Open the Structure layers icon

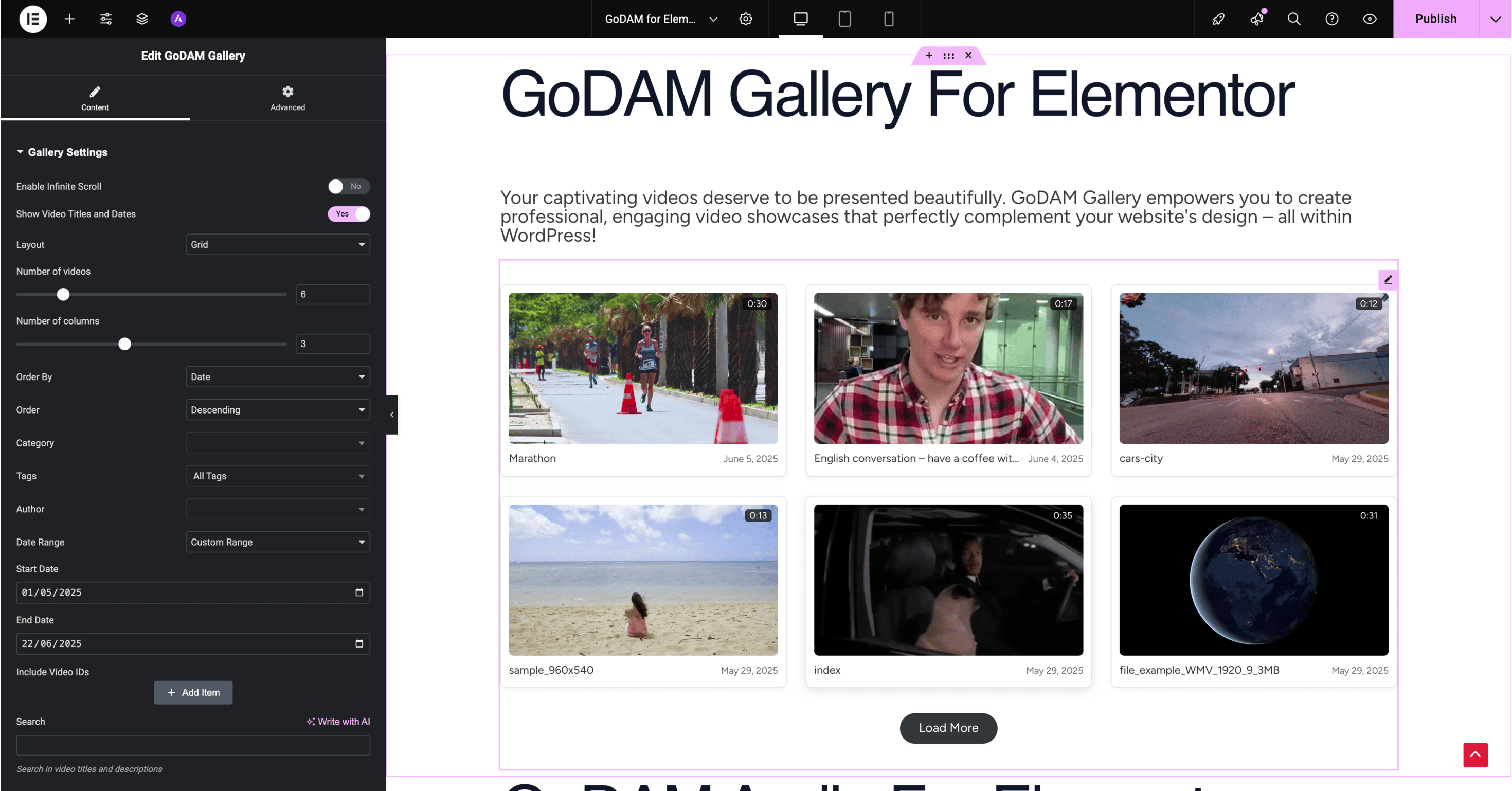(x=142, y=19)
